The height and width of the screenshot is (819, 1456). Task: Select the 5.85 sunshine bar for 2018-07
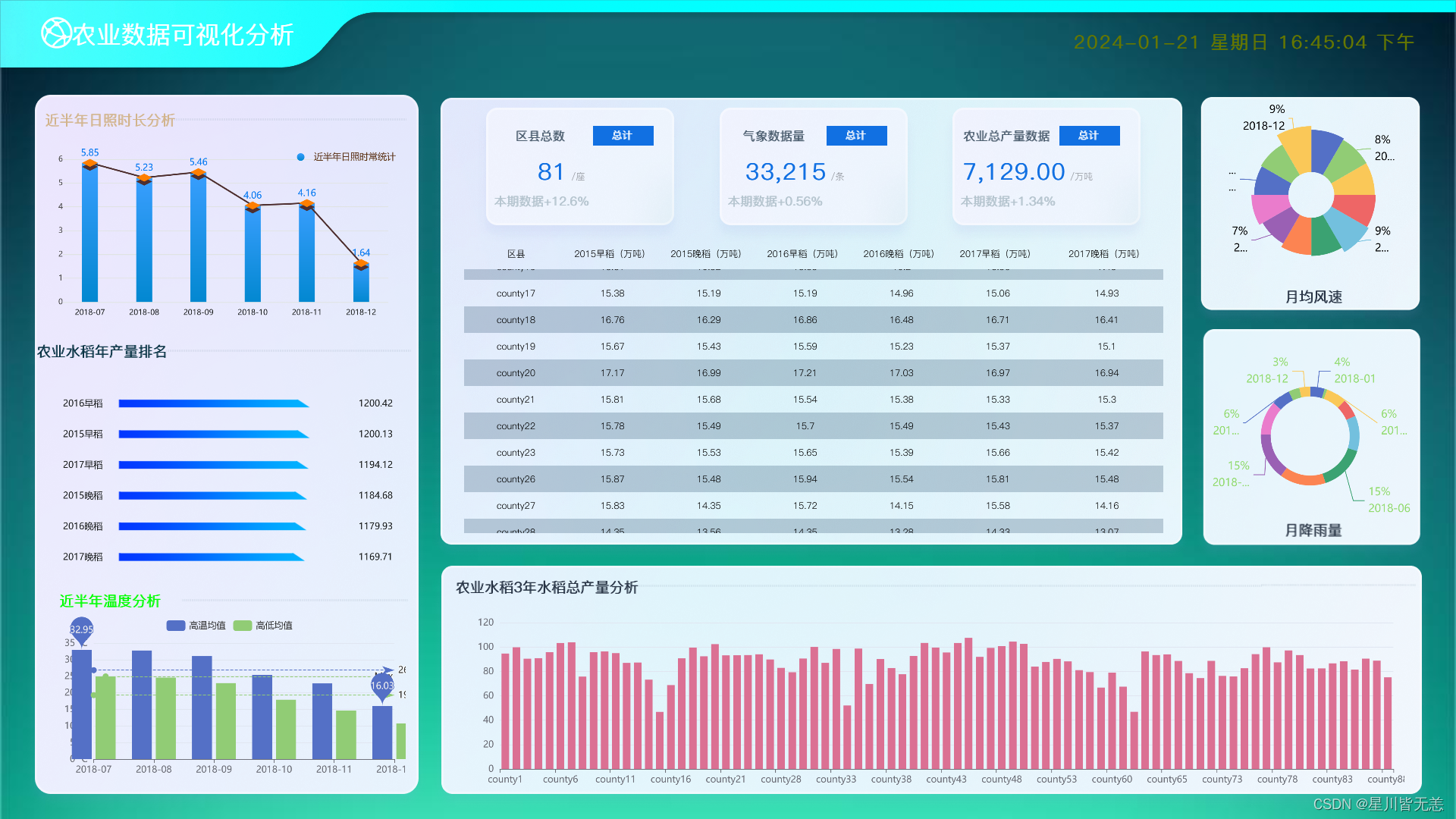point(89,233)
